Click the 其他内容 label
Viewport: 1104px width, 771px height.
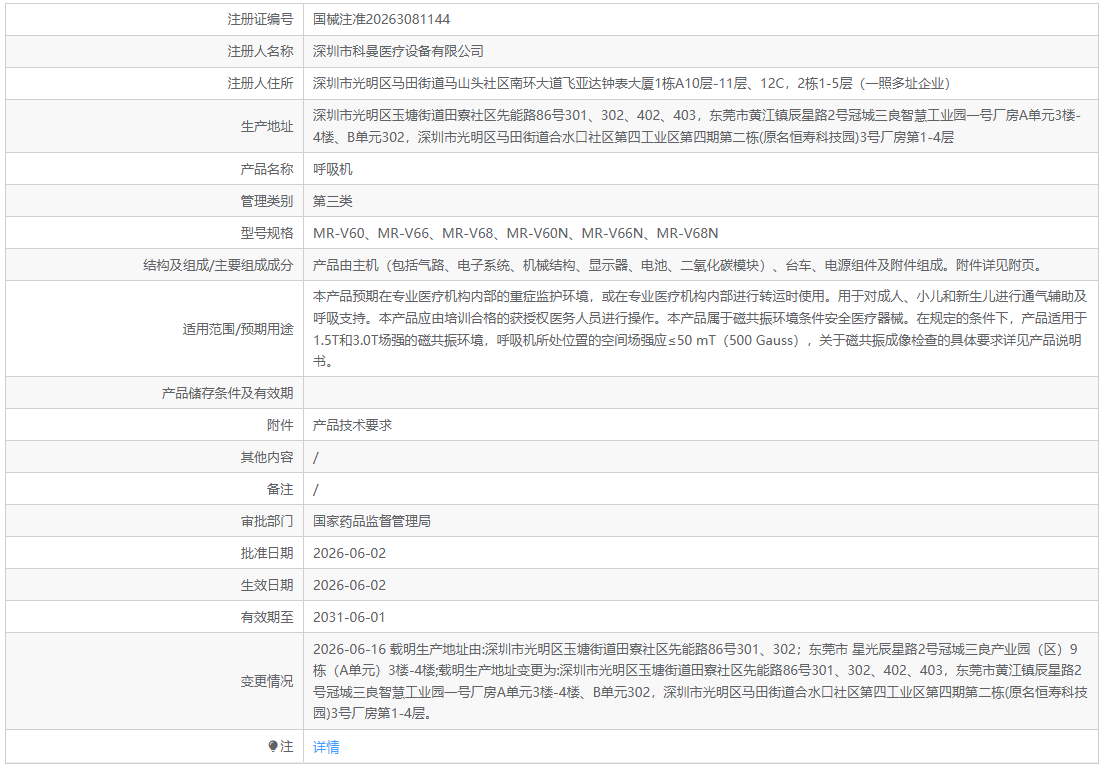267,457
